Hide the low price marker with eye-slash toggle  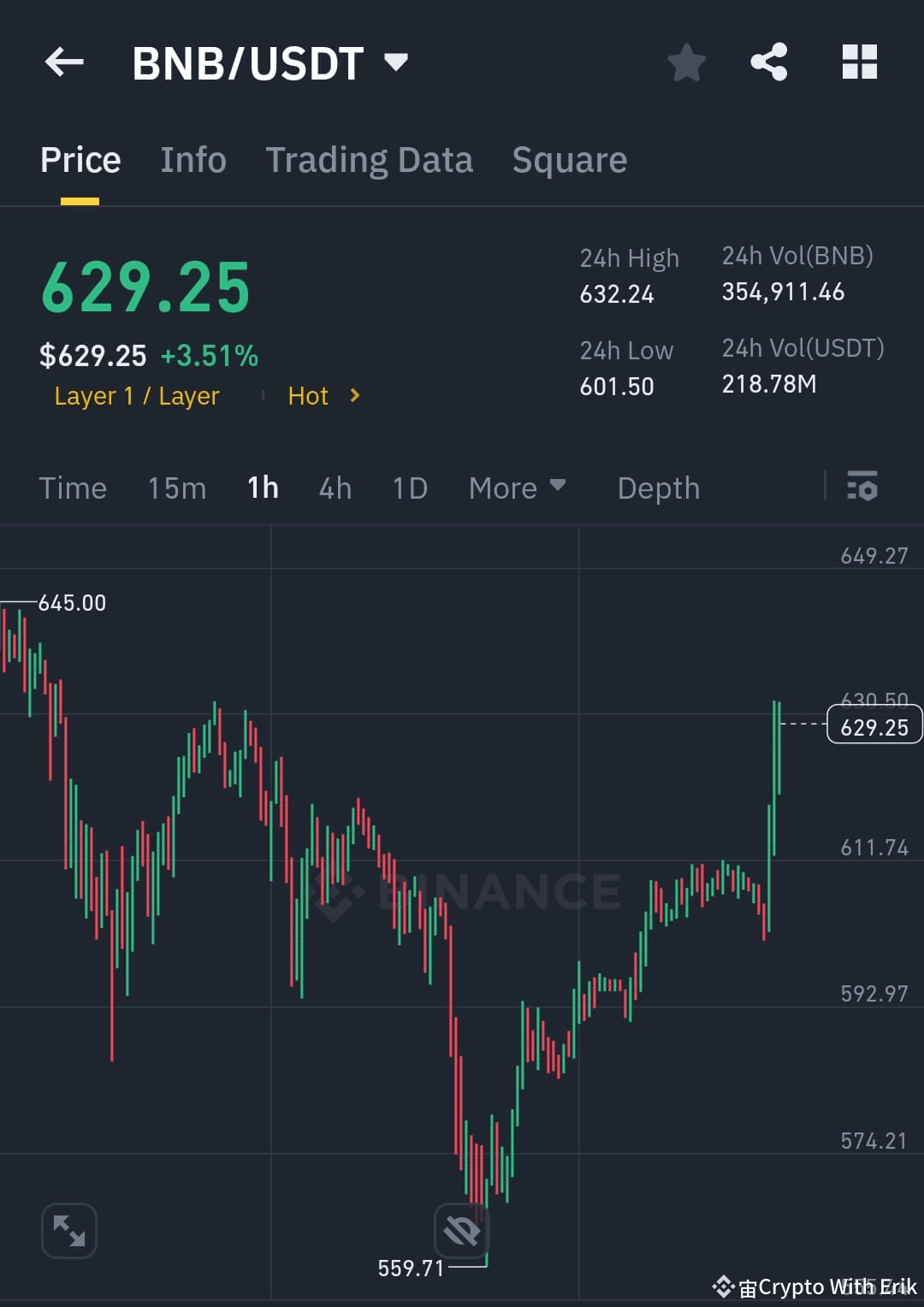(462, 1230)
